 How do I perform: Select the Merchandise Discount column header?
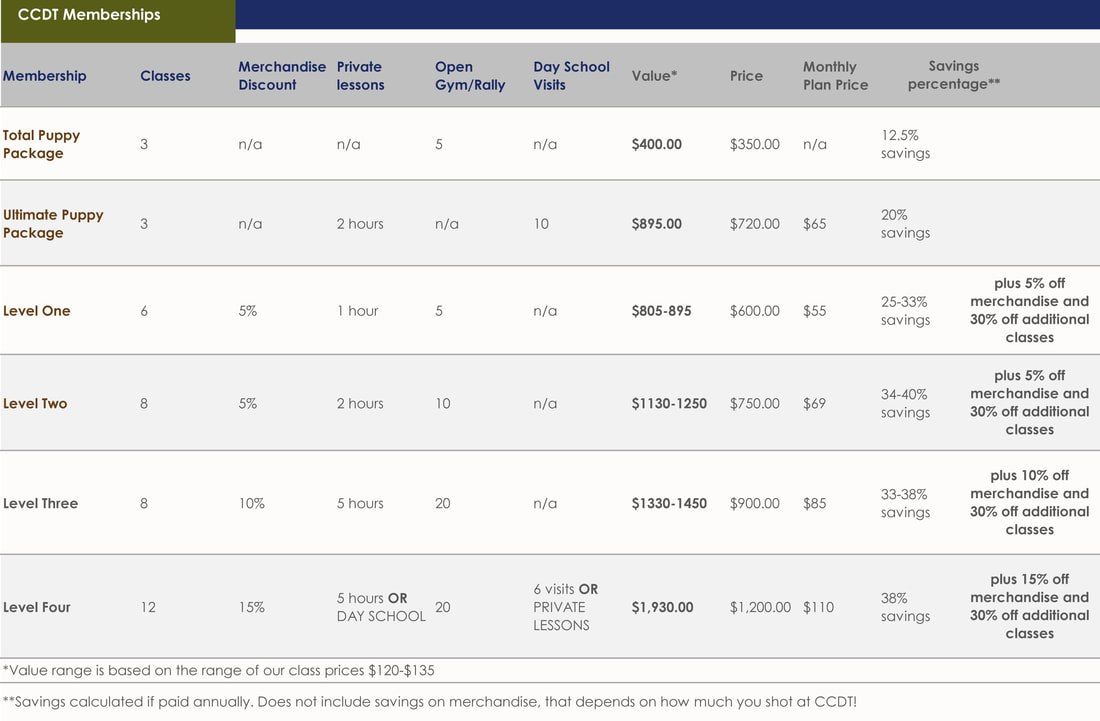pos(282,76)
